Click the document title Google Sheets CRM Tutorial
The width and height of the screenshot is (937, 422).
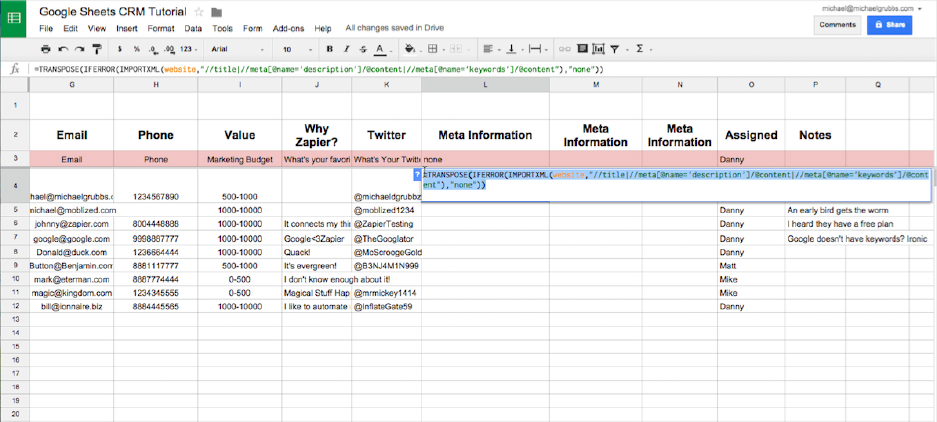pos(113,12)
